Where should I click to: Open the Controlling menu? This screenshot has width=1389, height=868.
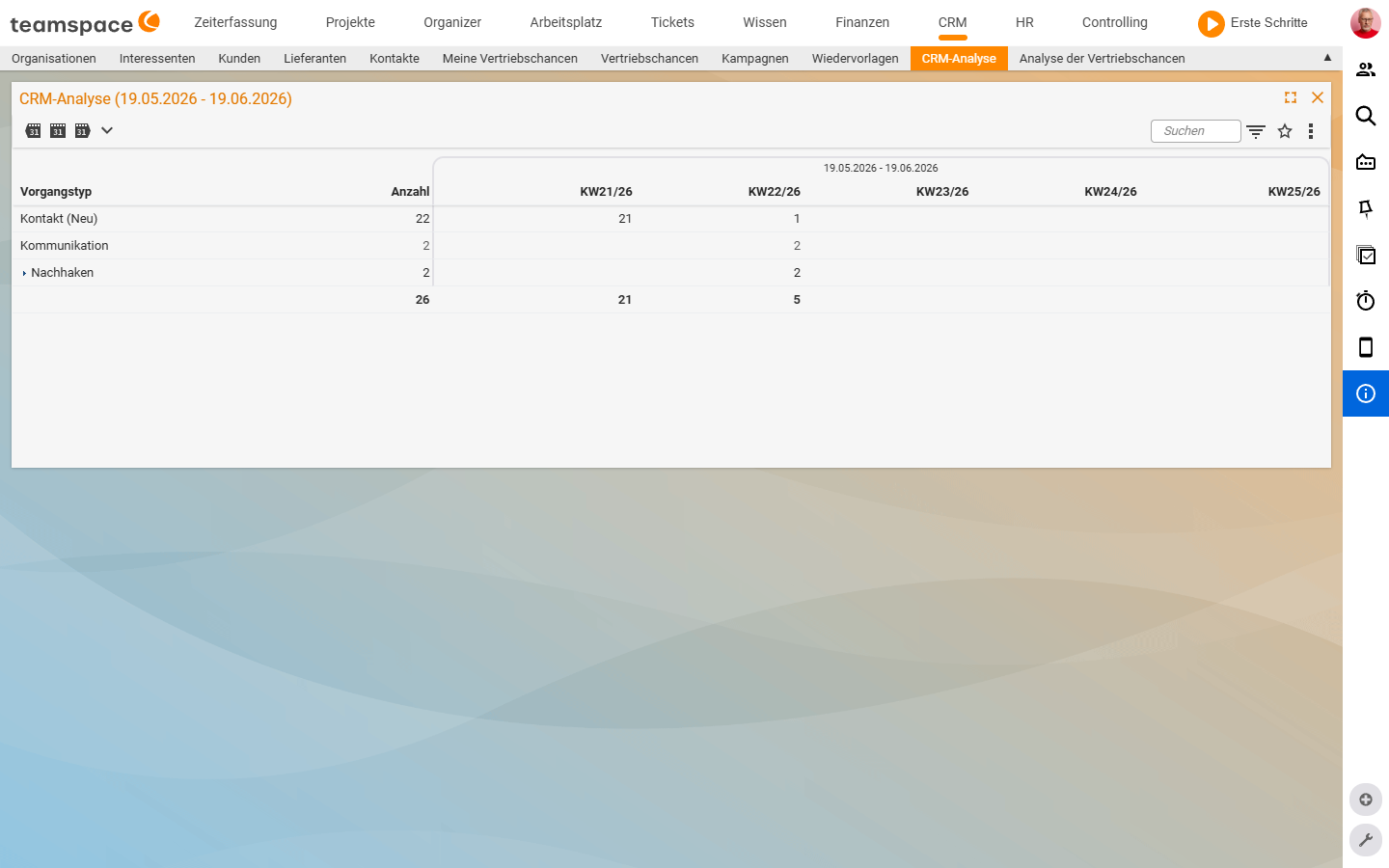point(1115,22)
